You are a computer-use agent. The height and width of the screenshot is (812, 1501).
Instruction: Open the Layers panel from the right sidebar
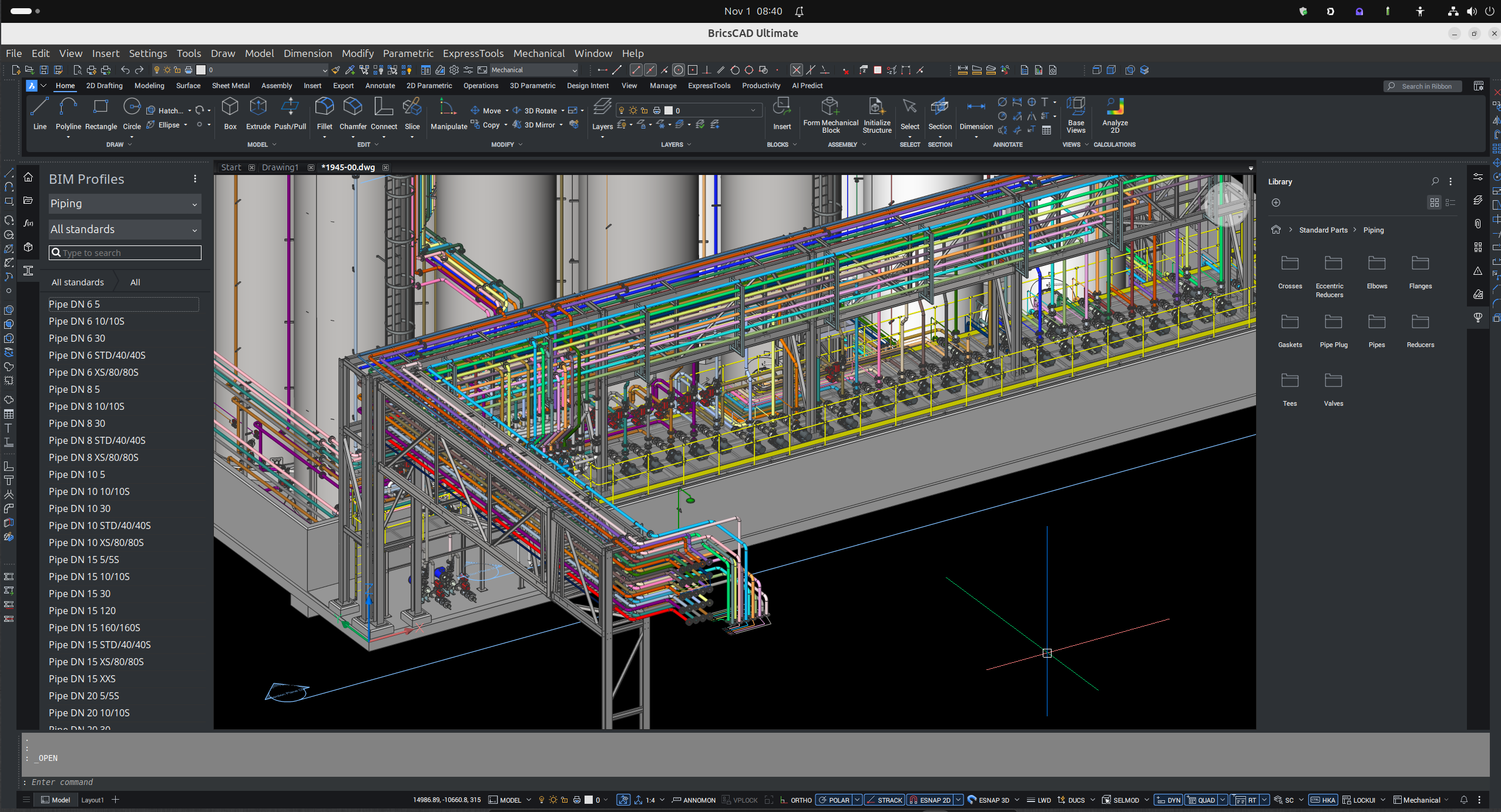[1478, 200]
